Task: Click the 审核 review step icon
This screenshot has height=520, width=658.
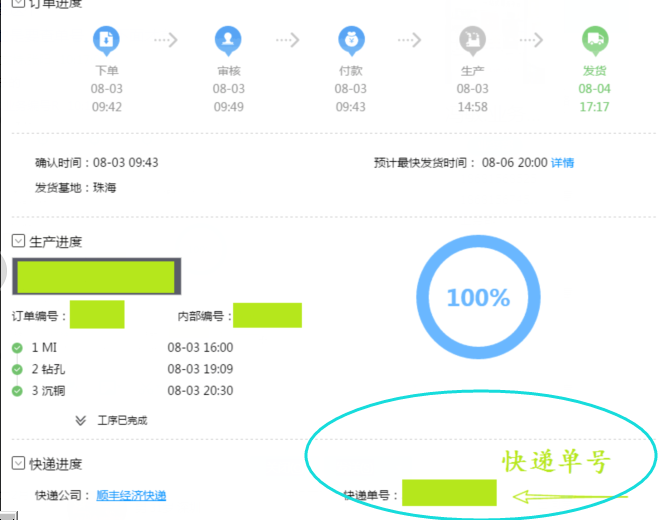Action: (228, 40)
